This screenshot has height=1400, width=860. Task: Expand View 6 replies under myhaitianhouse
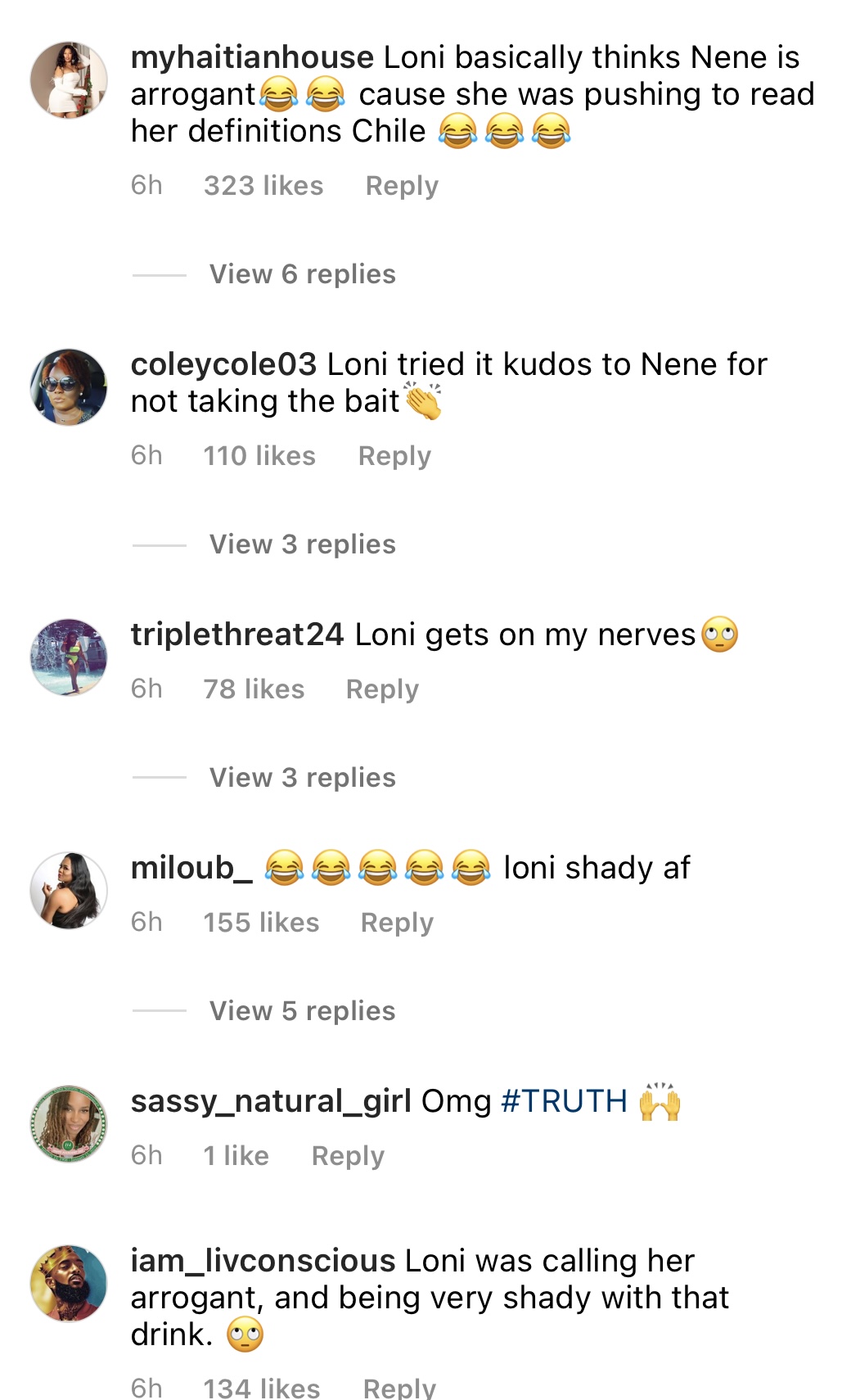click(302, 274)
